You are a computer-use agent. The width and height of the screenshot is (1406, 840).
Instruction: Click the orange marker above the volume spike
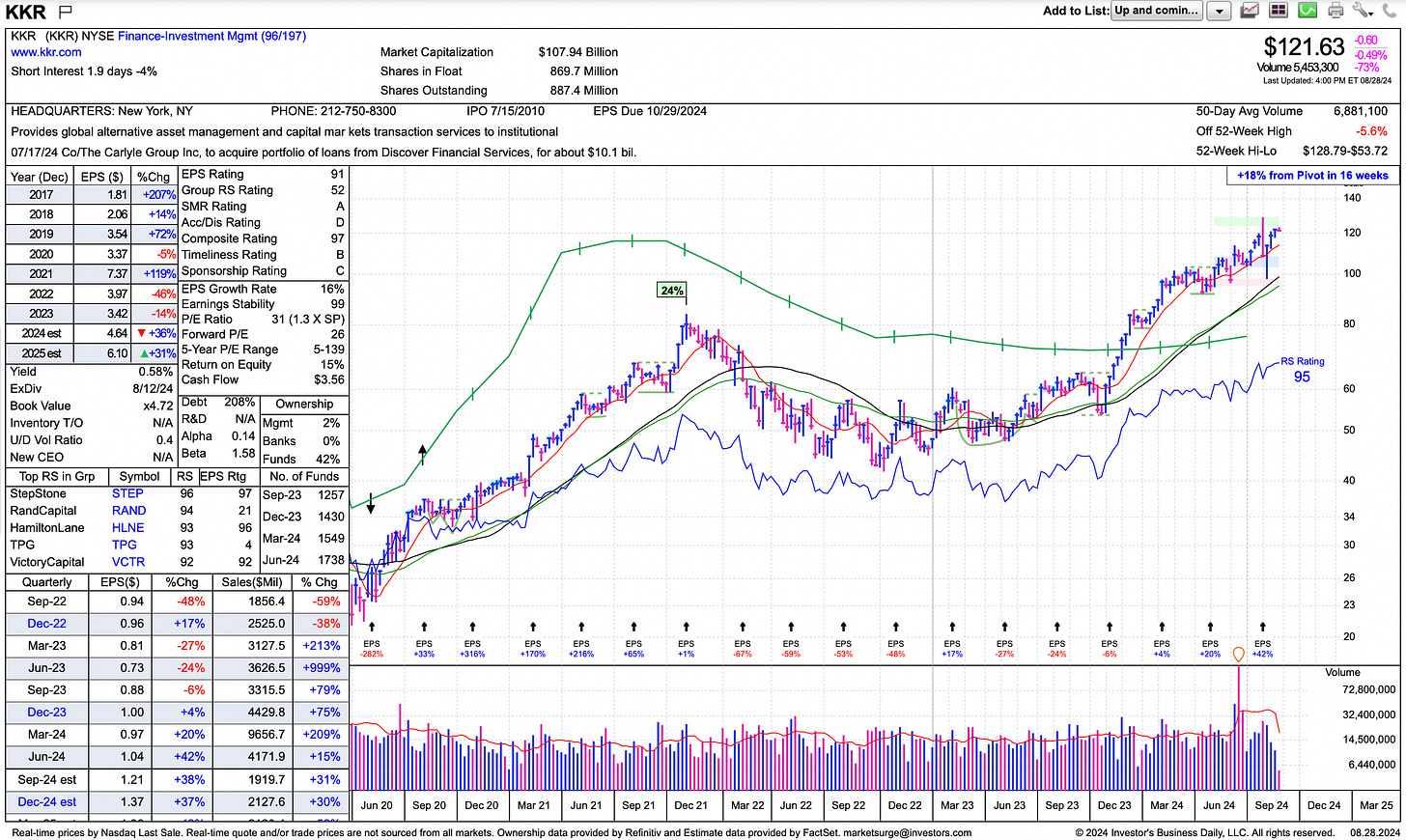(1238, 656)
